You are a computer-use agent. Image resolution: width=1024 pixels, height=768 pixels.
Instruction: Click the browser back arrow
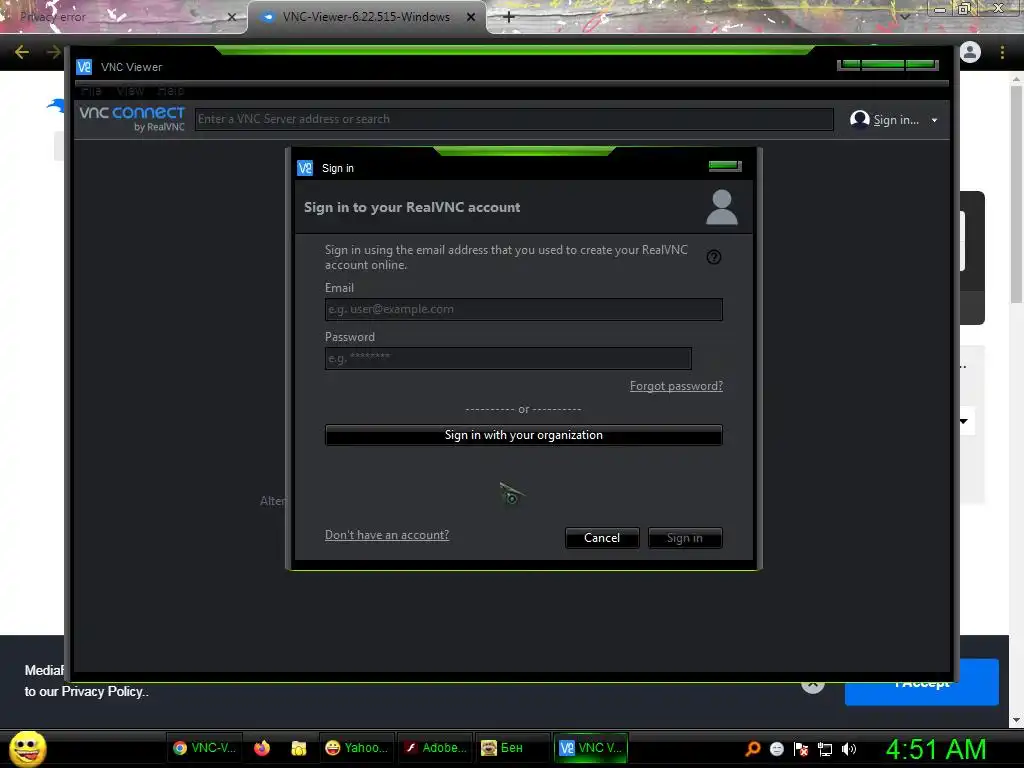(22, 52)
